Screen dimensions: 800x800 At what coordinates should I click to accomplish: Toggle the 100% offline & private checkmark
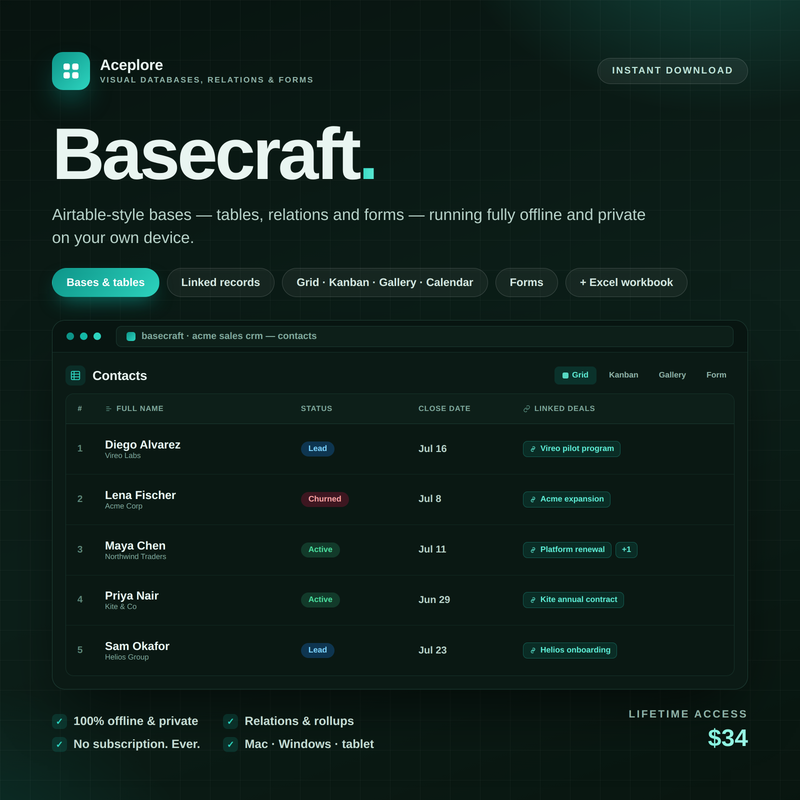59,721
